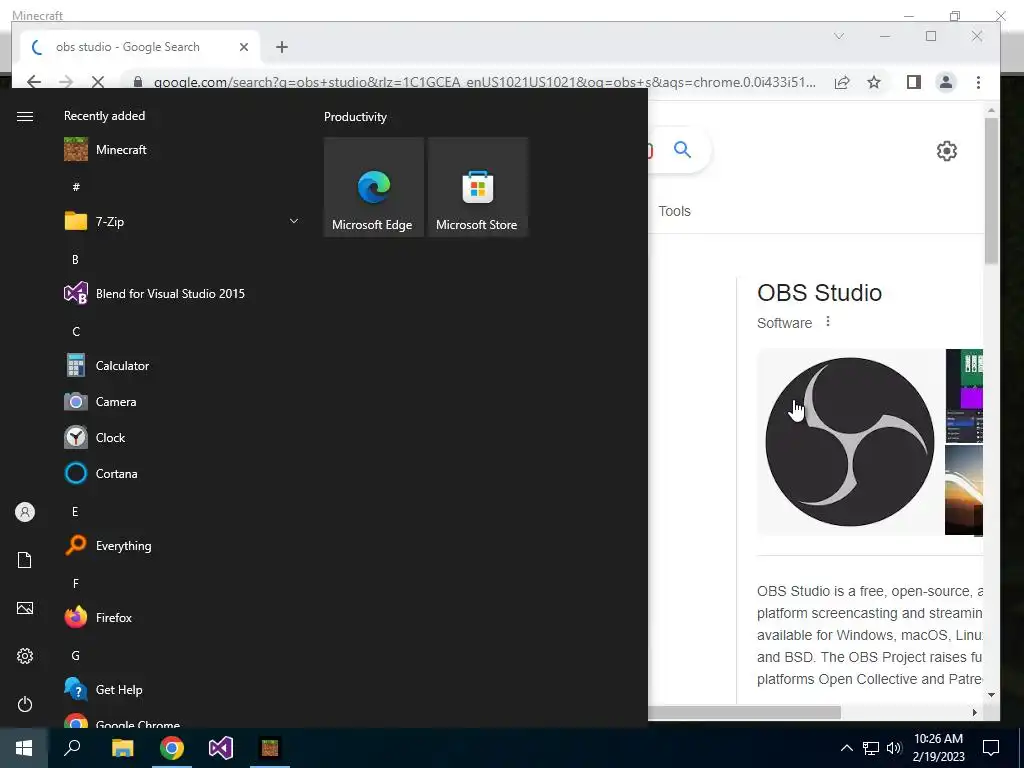This screenshot has height=768, width=1024.
Task: Select the obs studio Google Search tab
Action: click(140, 47)
